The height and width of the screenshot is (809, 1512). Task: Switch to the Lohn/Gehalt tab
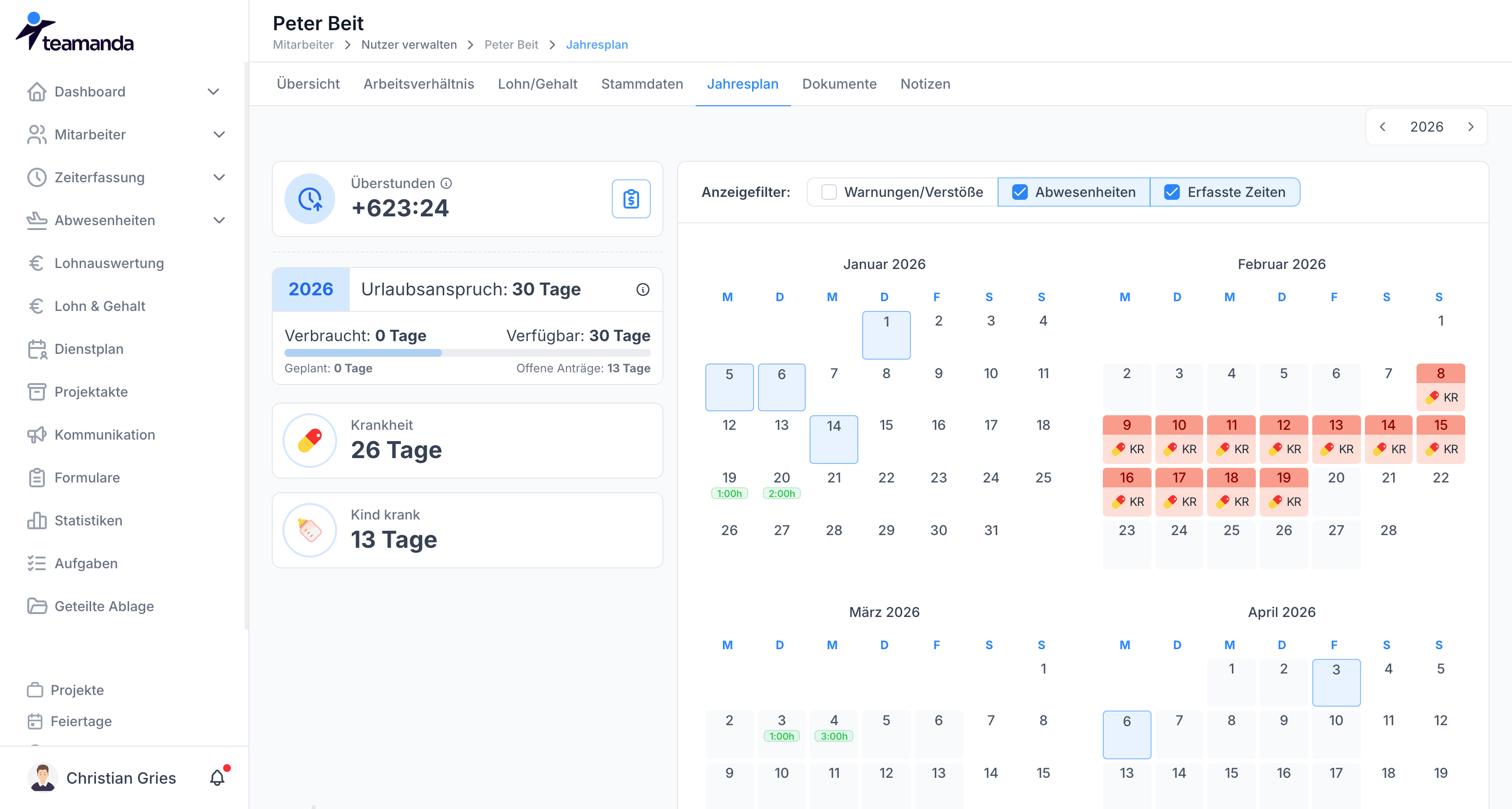[x=538, y=84]
